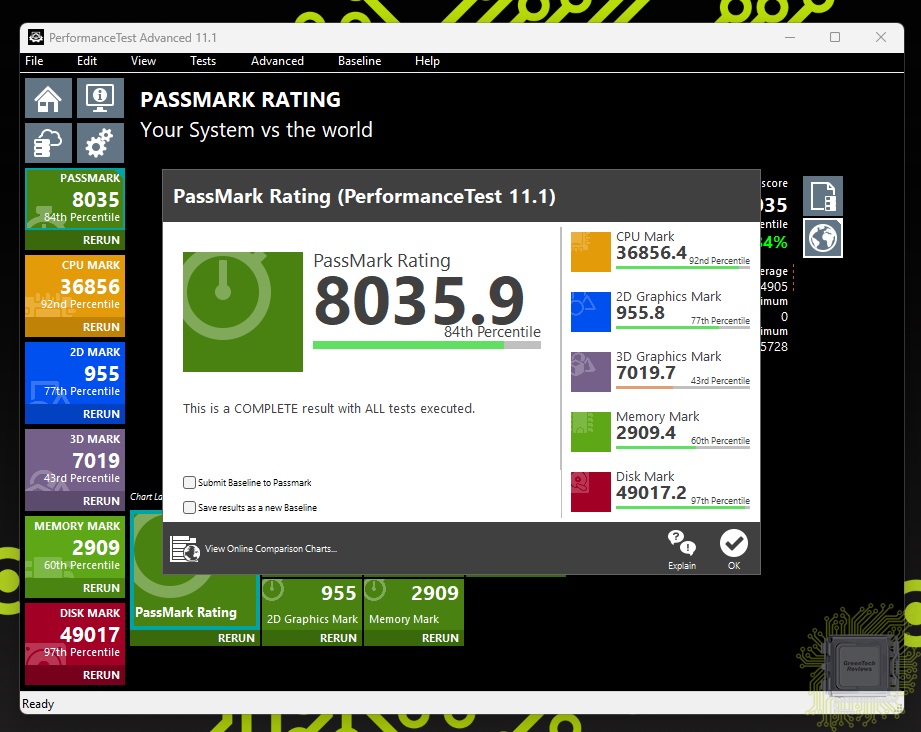Click View Online Comparison Charts link
The height and width of the screenshot is (732, 921).
point(270,549)
